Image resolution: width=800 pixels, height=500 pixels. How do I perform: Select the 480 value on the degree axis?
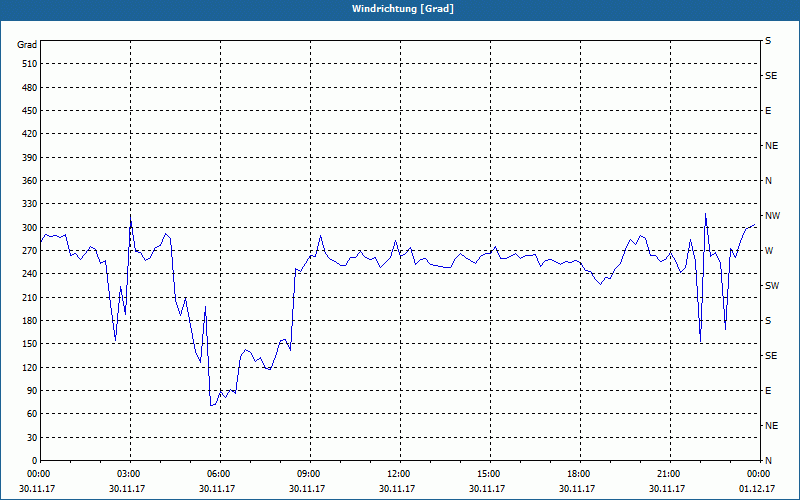30,87
